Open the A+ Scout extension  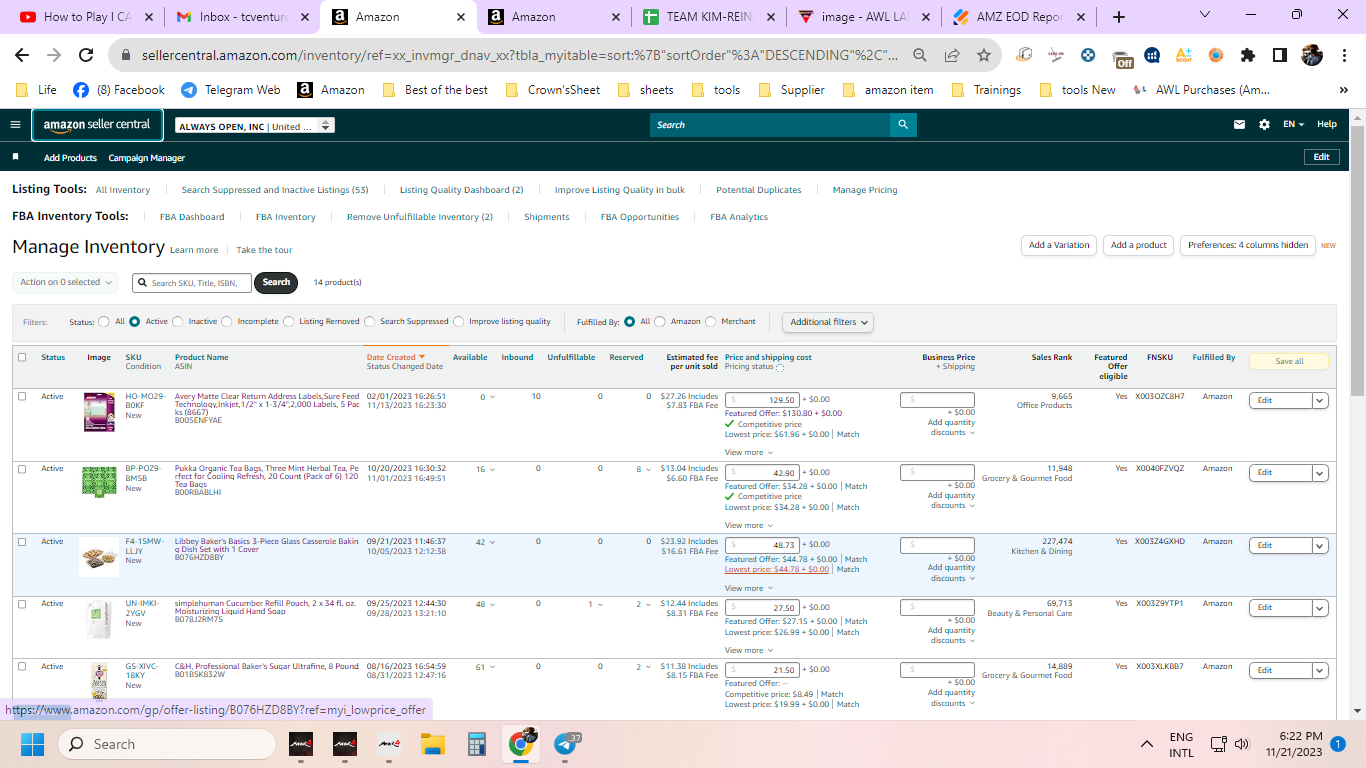[x=1184, y=55]
